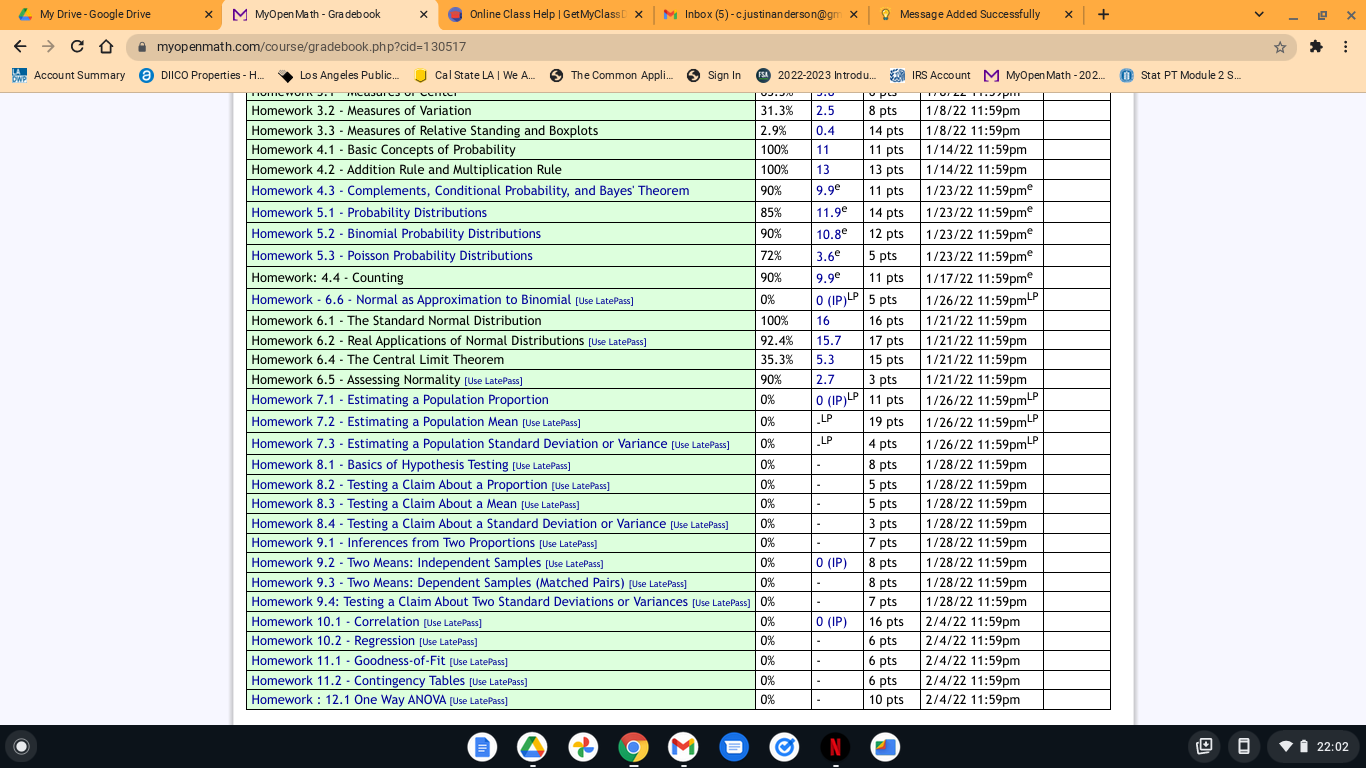Open the 15.7 score for Homework 6.2
Screen dimensions: 1366x768
pyautogui.click(x=828, y=341)
